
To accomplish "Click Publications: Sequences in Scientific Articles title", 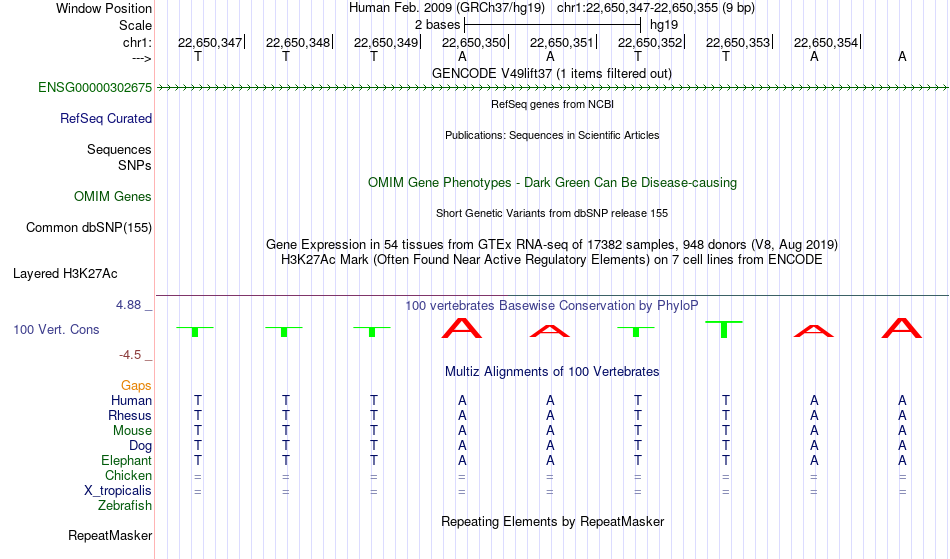I will [552, 135].
